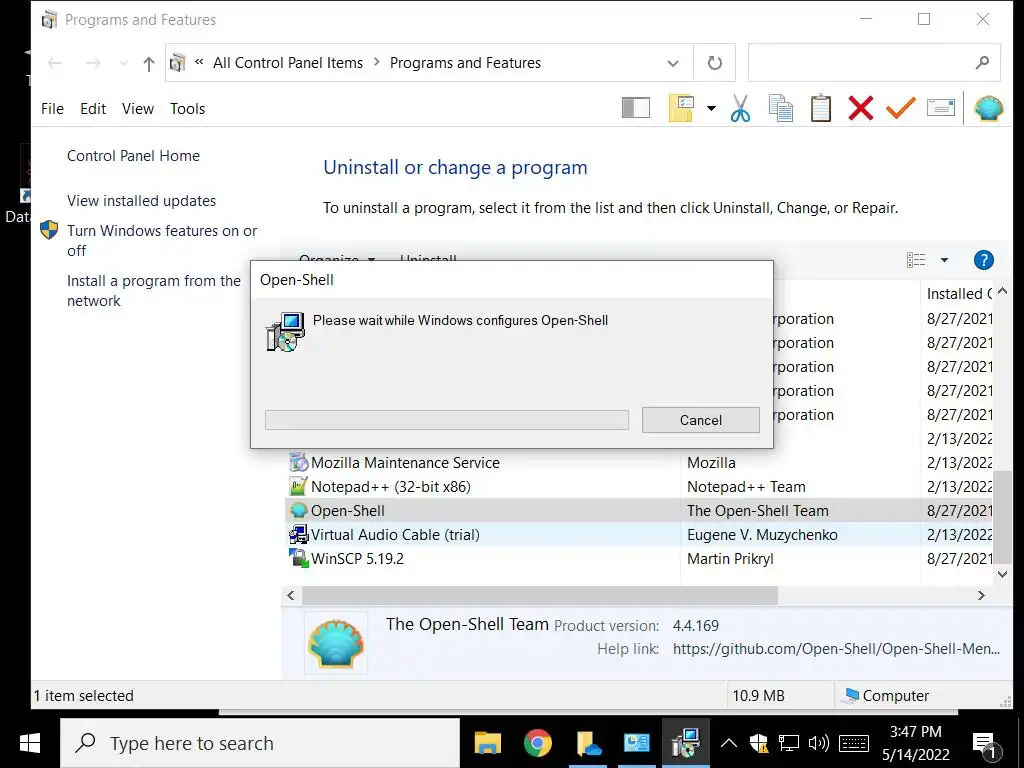Image resolution: width=1024 pixels, height=768 pixels.
Task: Click the Open-Shell logo in details pane
Action: 336,643
